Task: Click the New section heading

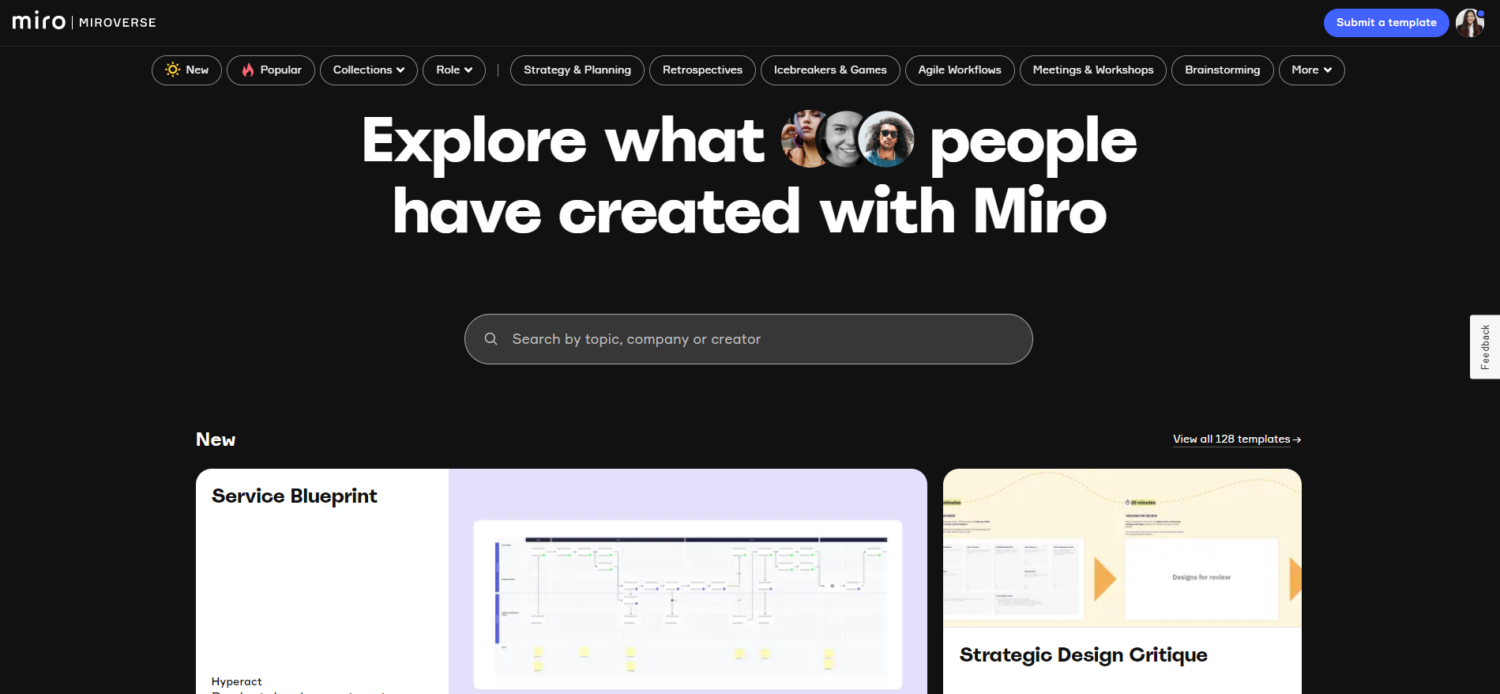Action: (216, 439)
